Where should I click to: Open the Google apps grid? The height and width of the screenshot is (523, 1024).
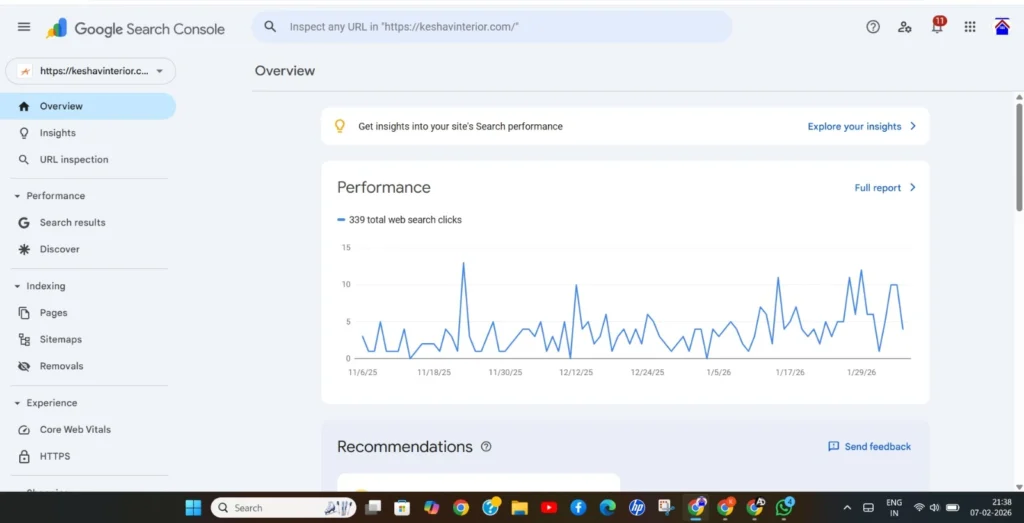[x=970, y=27]
